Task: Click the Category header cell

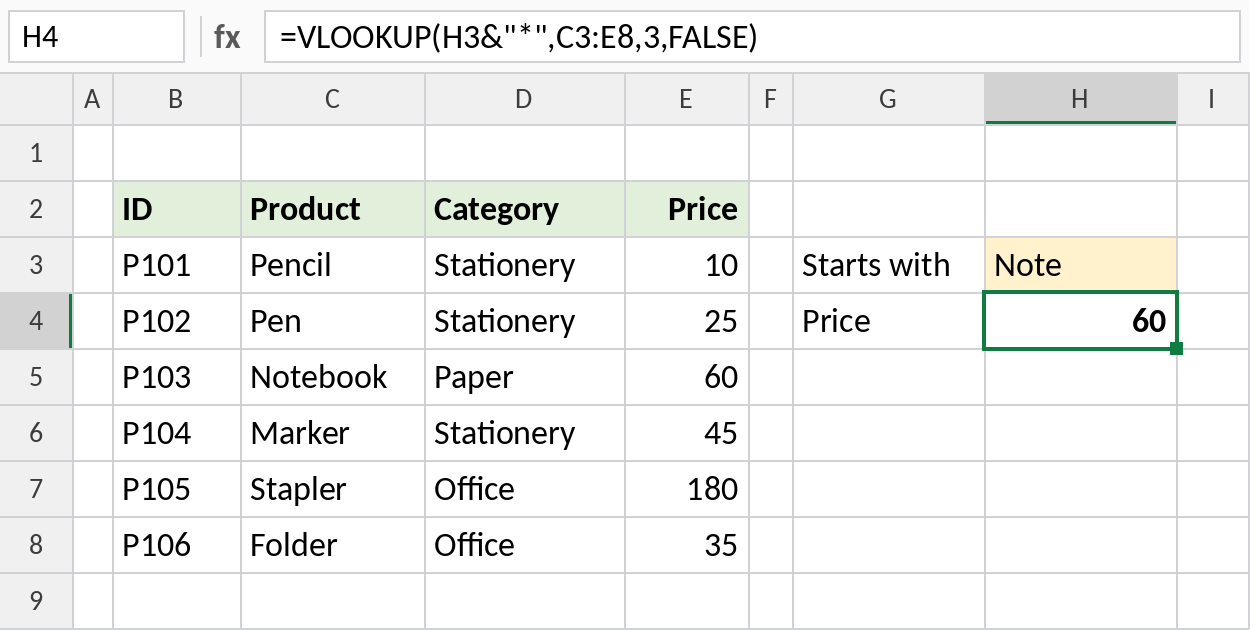Action: 525,209
